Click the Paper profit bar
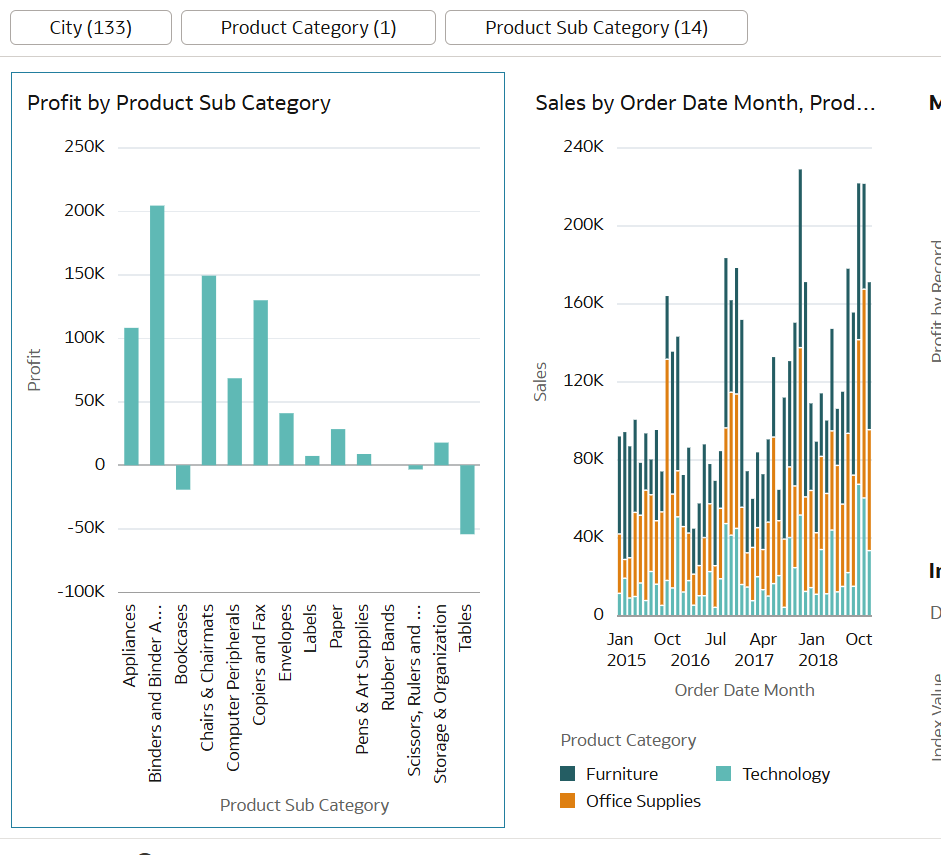 point(338,447)
